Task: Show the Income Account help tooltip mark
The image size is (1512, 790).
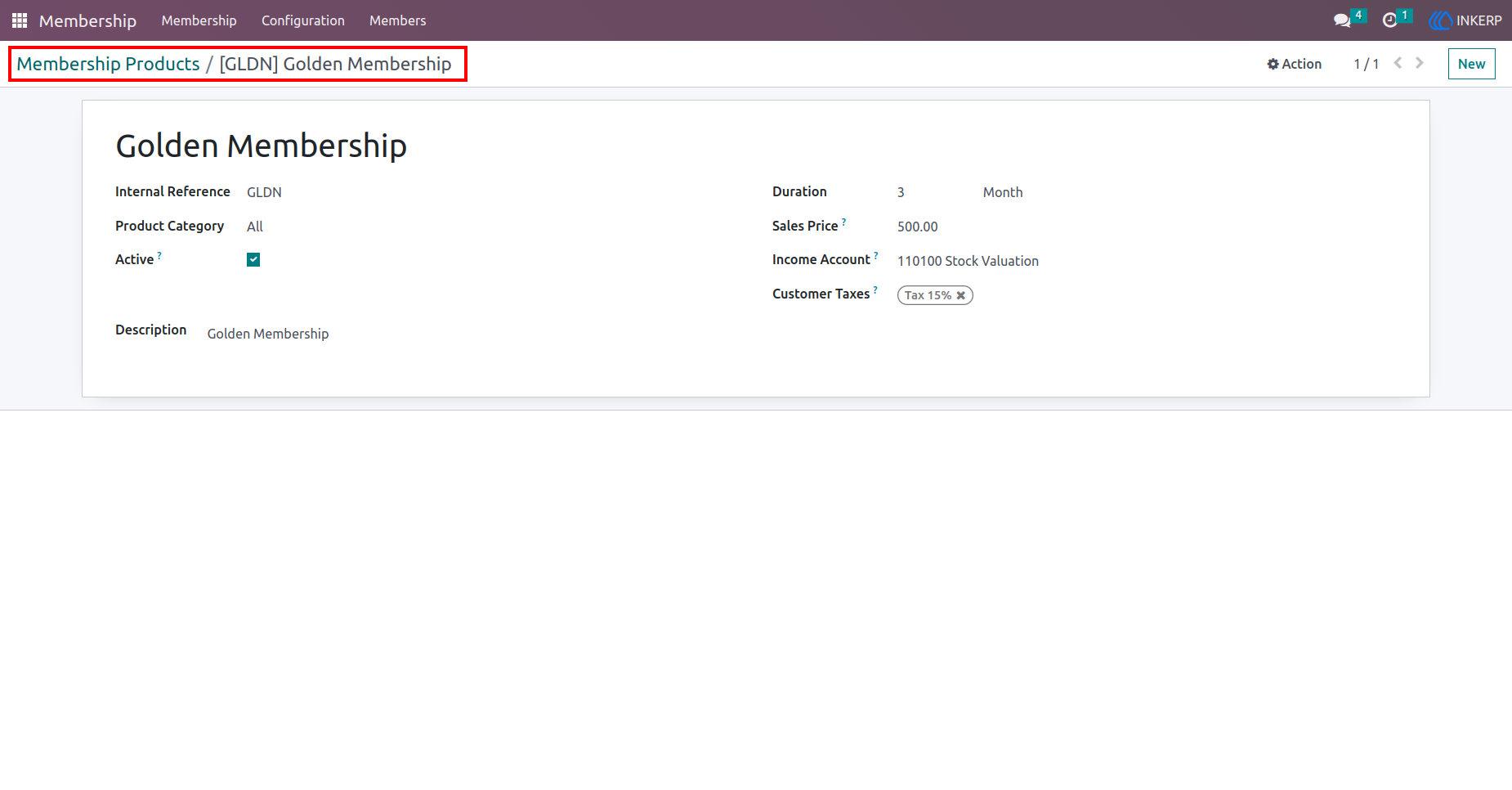Action: tap(876, 255)
